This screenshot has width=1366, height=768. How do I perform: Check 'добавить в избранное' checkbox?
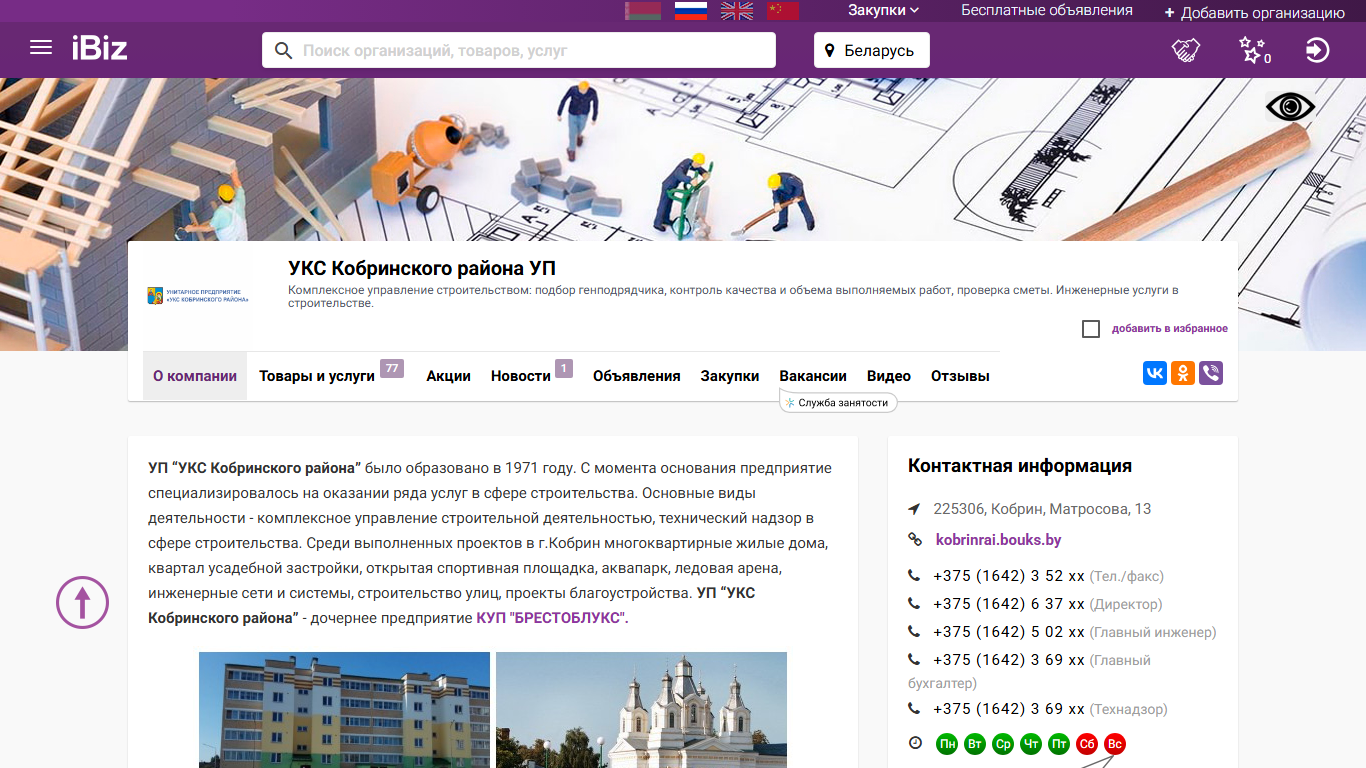pos(1091,329)
